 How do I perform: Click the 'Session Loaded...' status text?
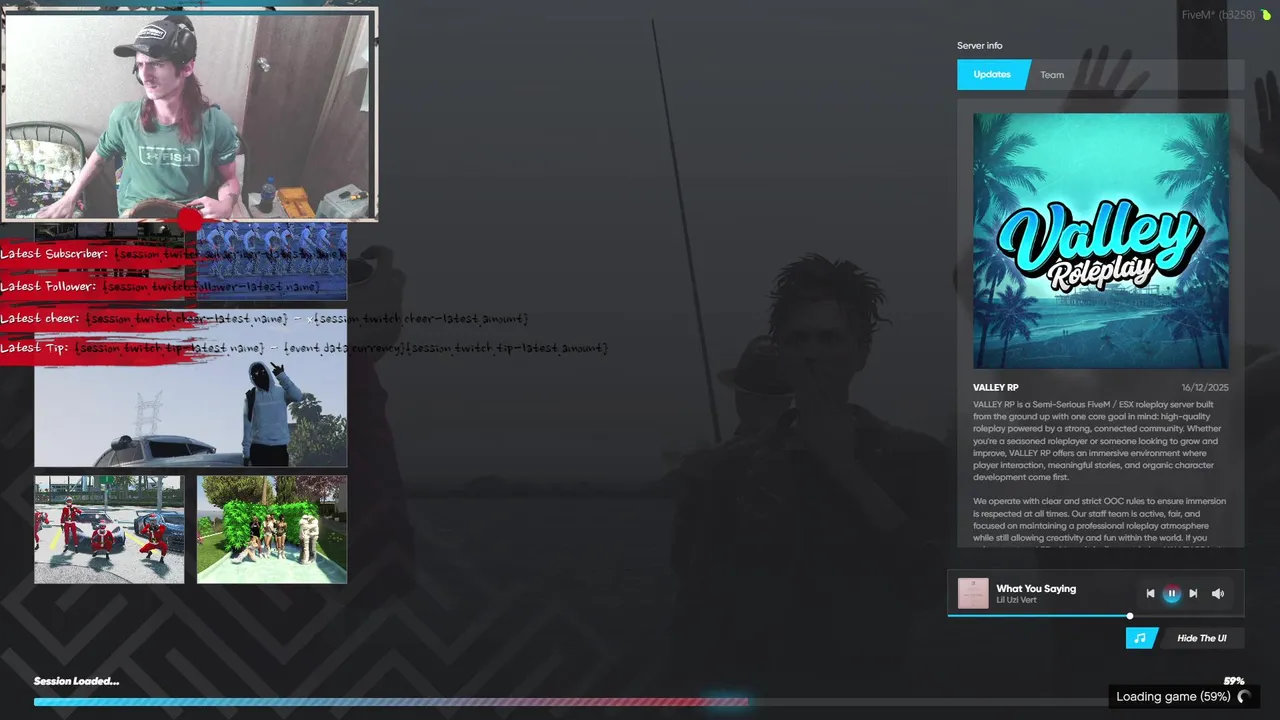point(76,681)
